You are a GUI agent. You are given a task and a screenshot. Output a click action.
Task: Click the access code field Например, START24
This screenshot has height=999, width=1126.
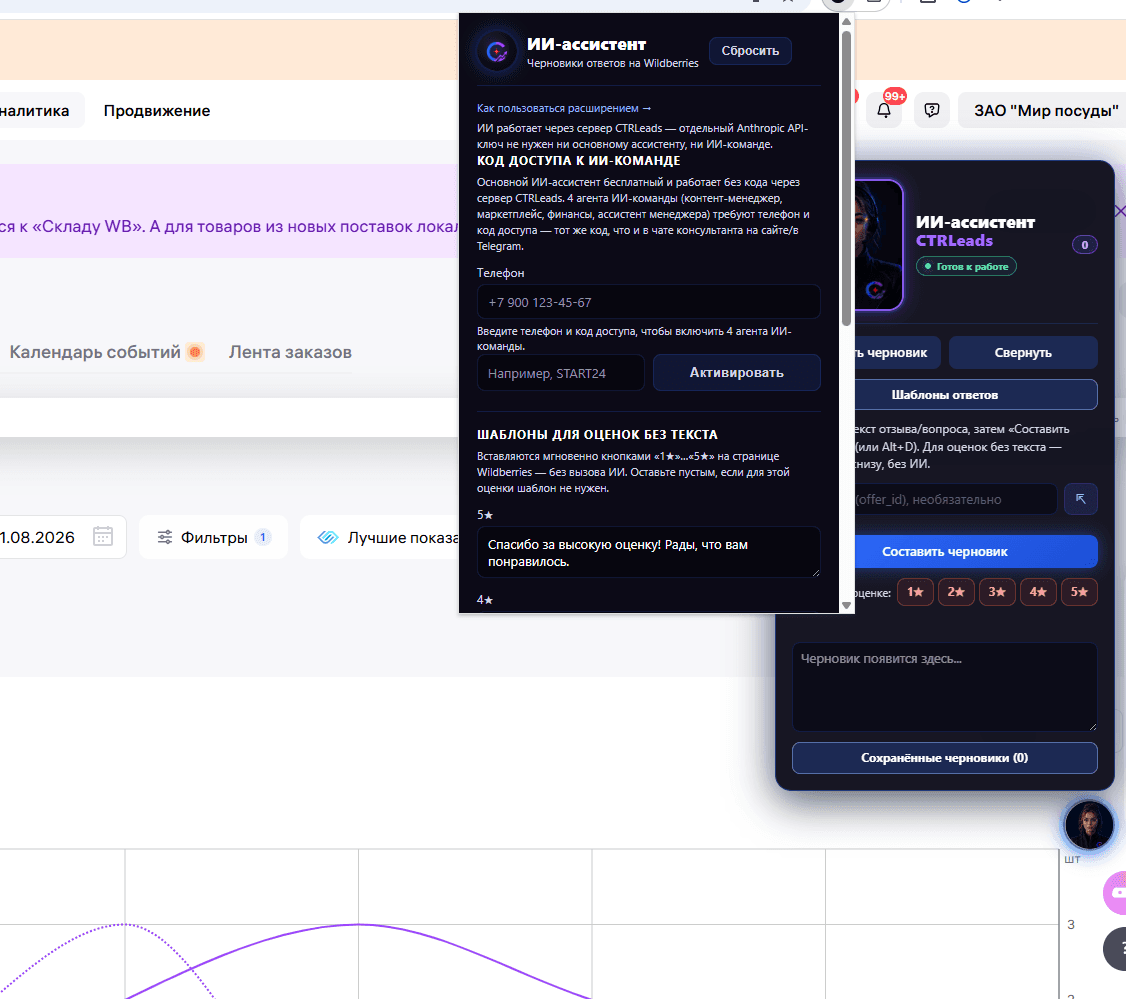click(x=561, y=373)
